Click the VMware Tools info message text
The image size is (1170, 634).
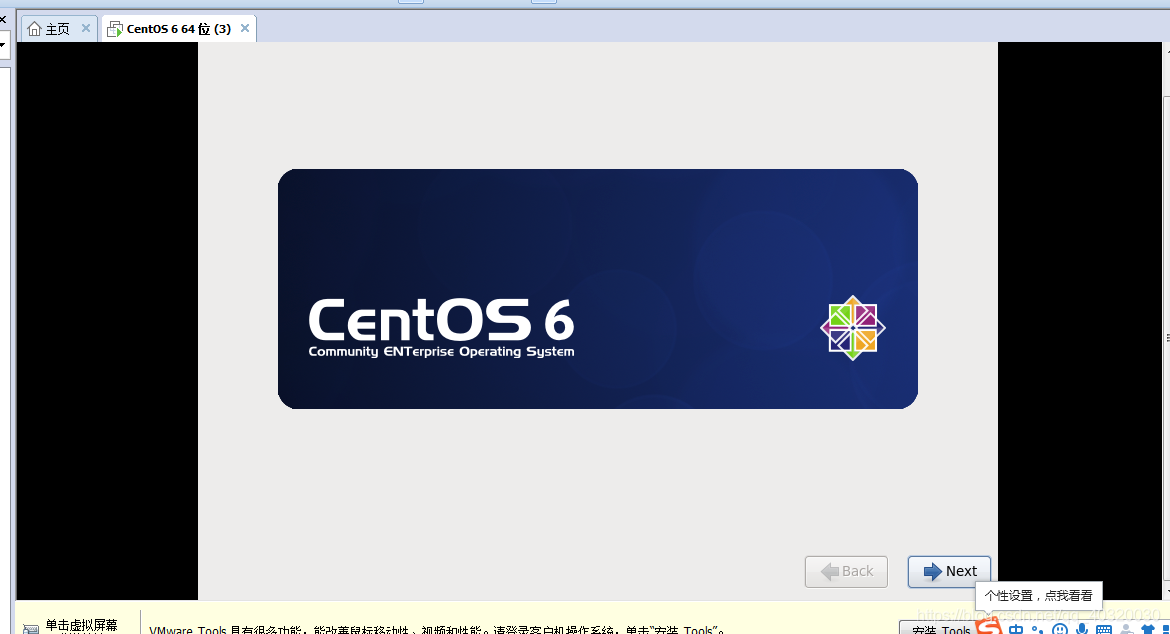(437, 629)
